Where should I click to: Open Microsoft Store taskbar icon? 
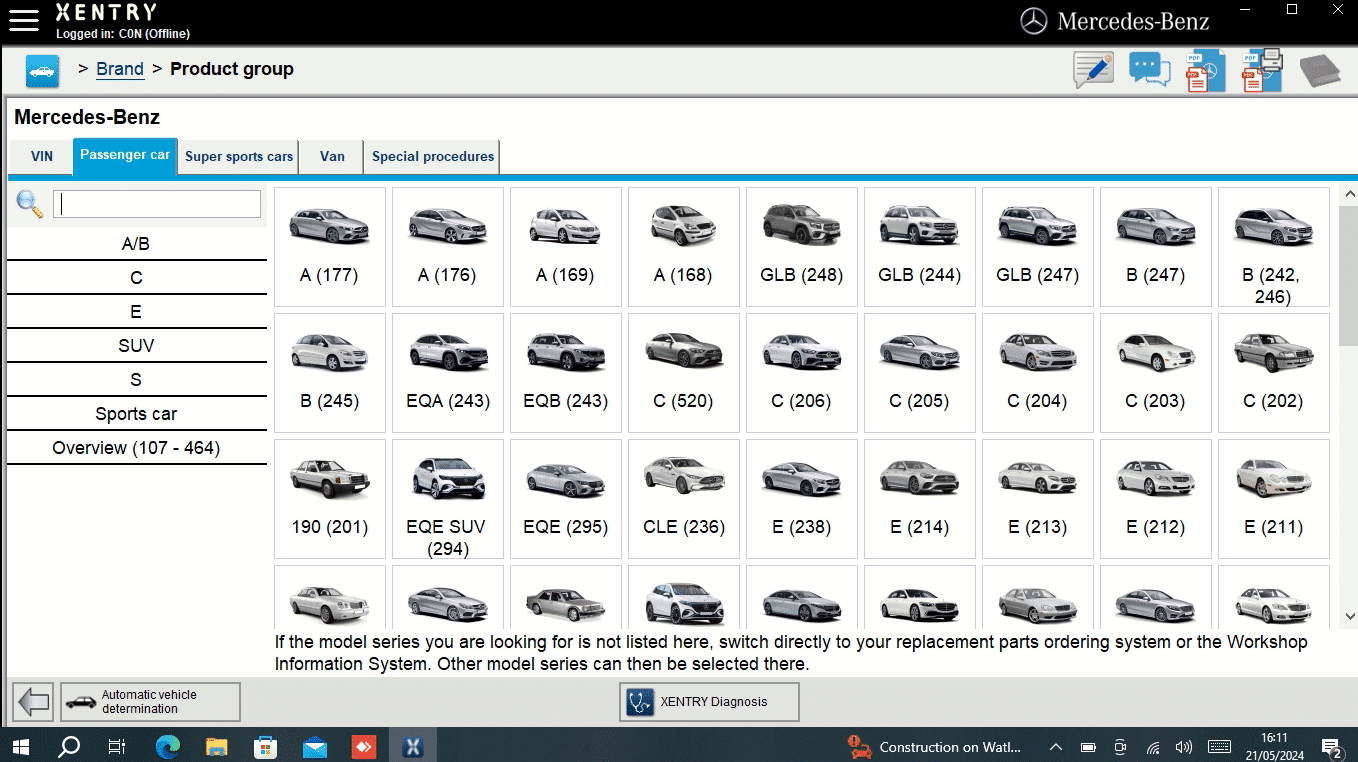coord(265,746)
